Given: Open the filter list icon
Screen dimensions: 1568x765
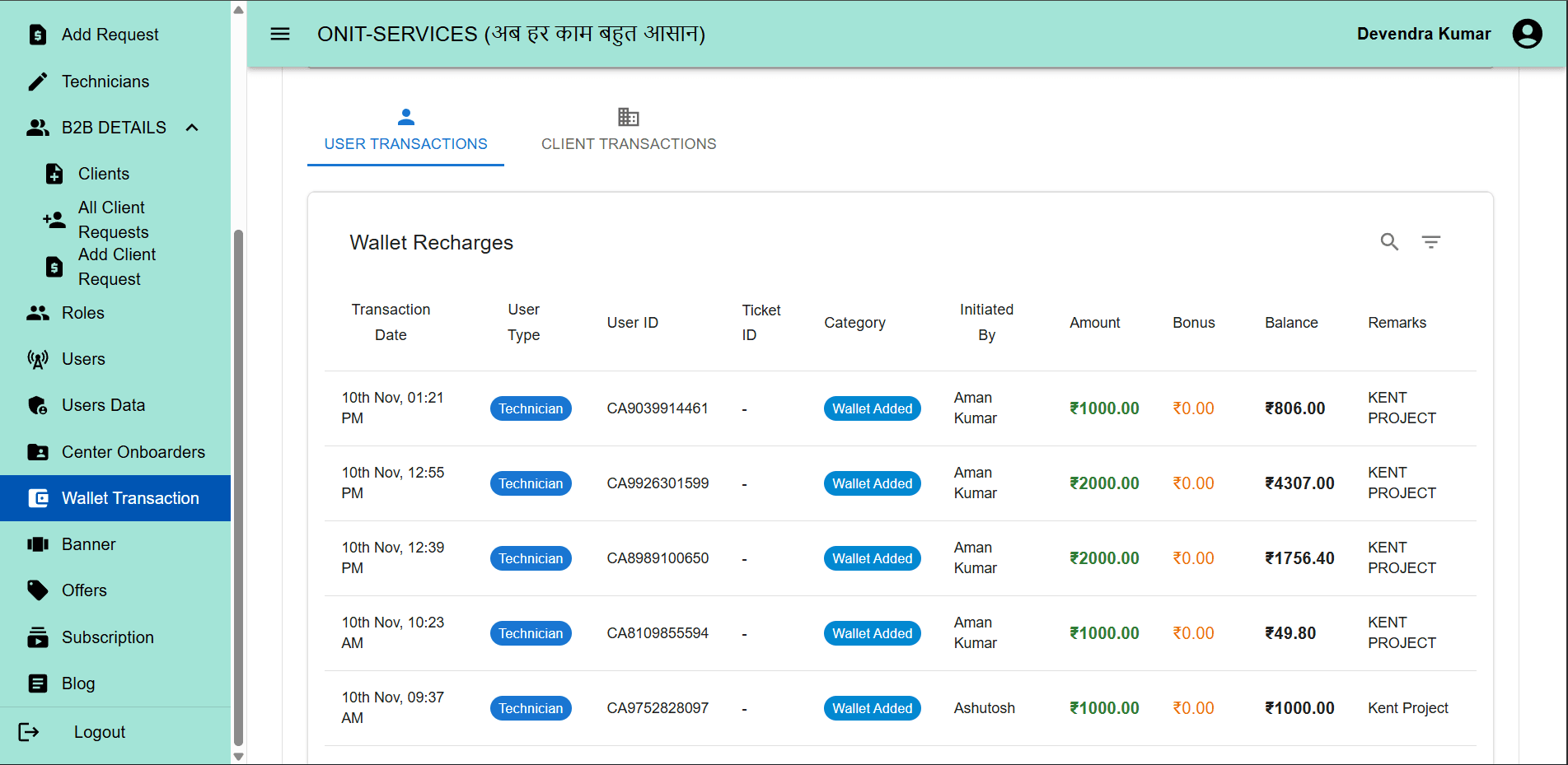Looking at the screenshot, I should [x=1431, y=241].
